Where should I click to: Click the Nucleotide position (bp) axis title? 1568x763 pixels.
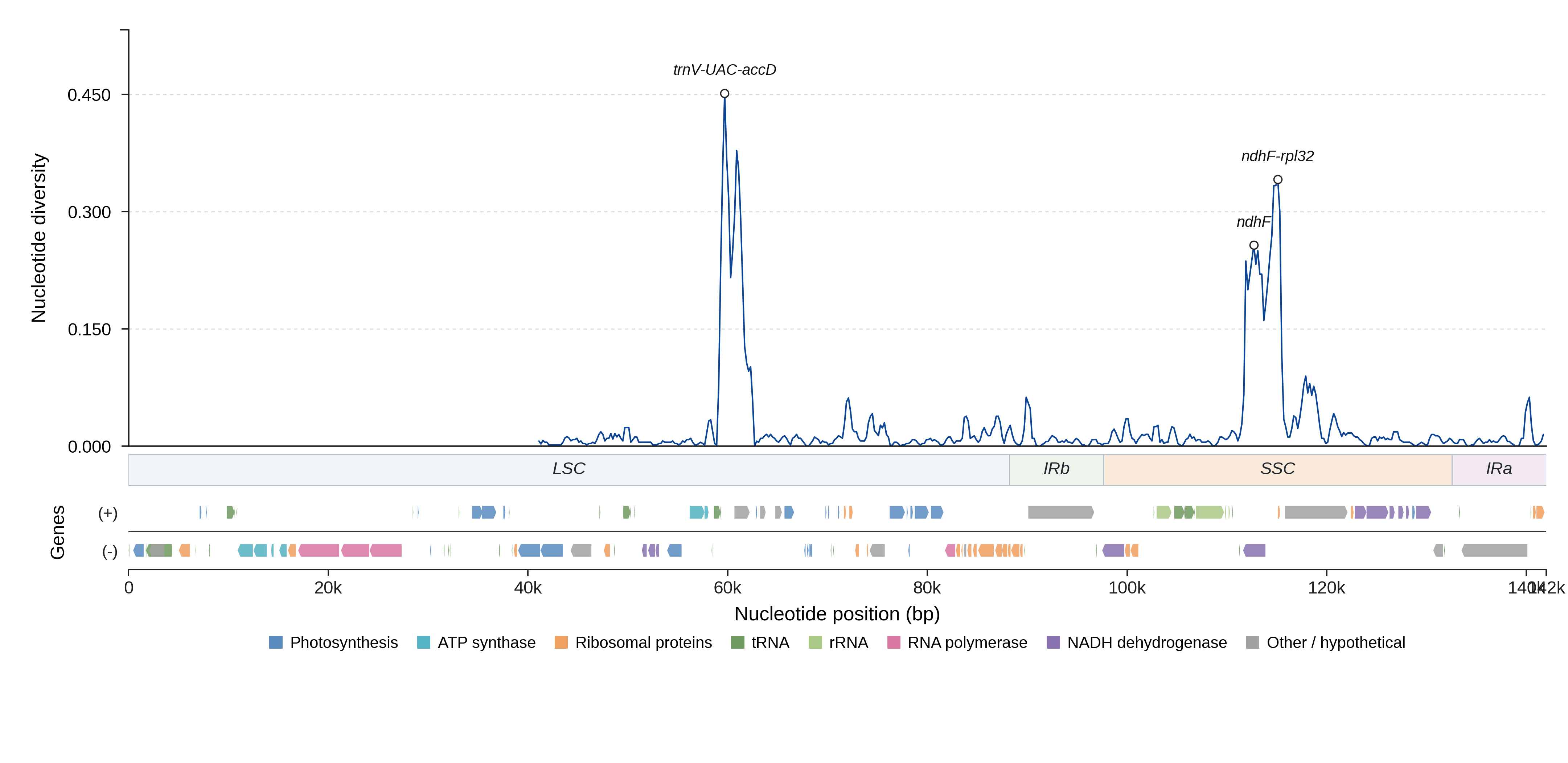pos(837,614)
